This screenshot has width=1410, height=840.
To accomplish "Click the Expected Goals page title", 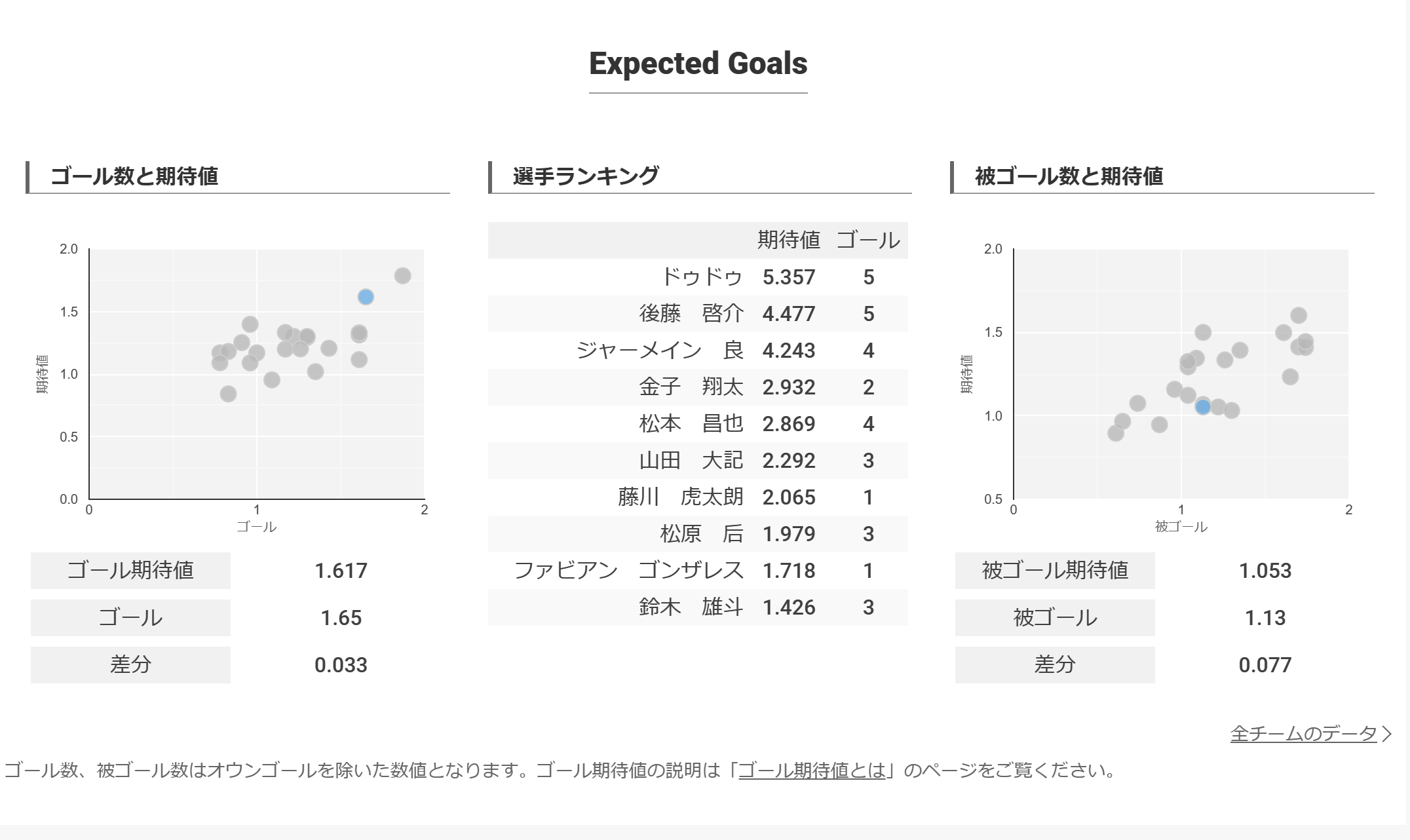I will click(x=698, y=64).
